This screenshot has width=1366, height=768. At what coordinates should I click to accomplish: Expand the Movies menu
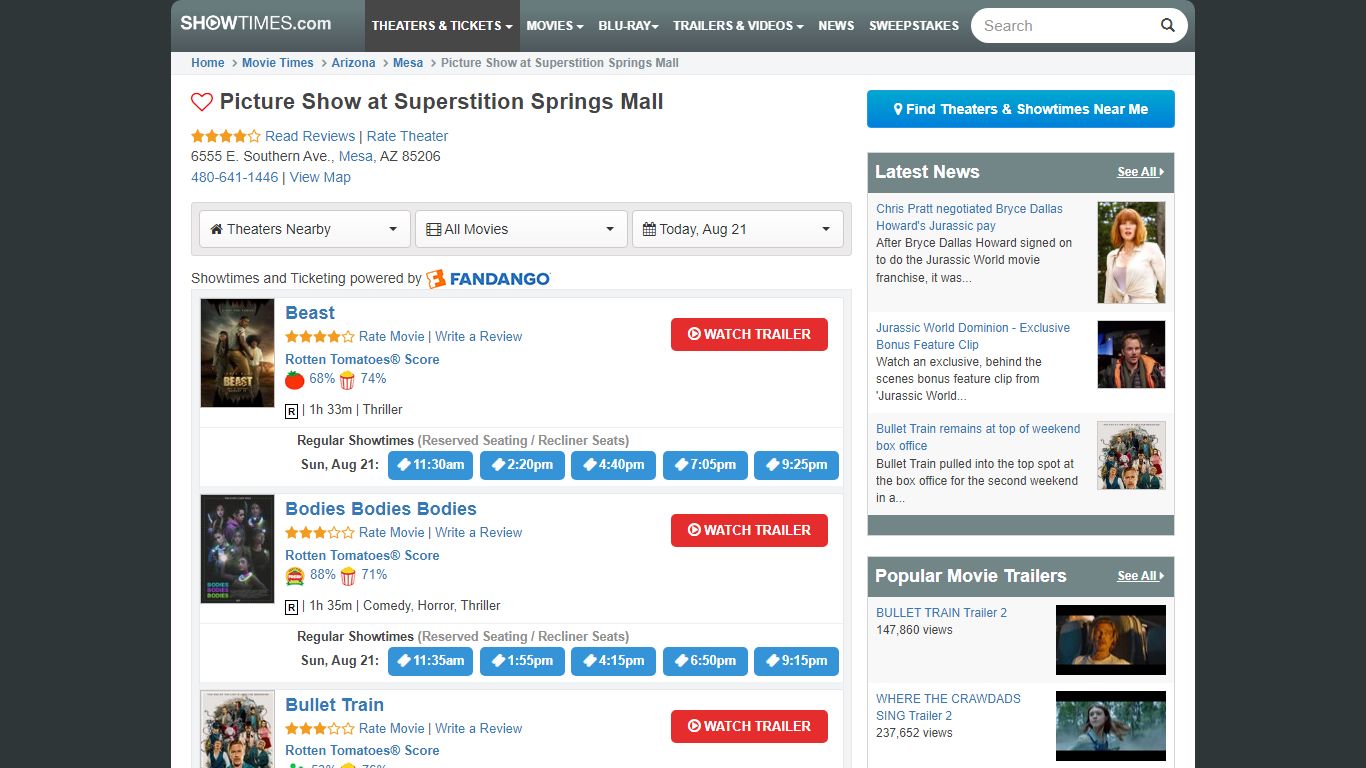[554, 26]
